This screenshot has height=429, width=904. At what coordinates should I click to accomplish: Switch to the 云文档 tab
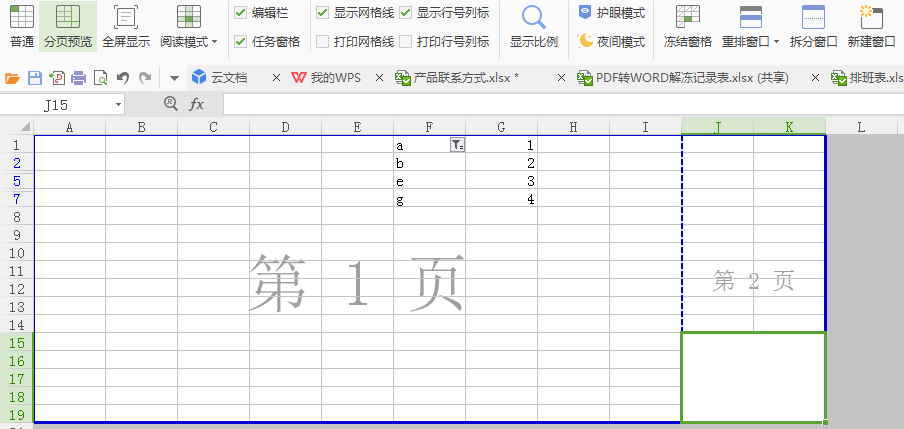(x=229, y=78)
